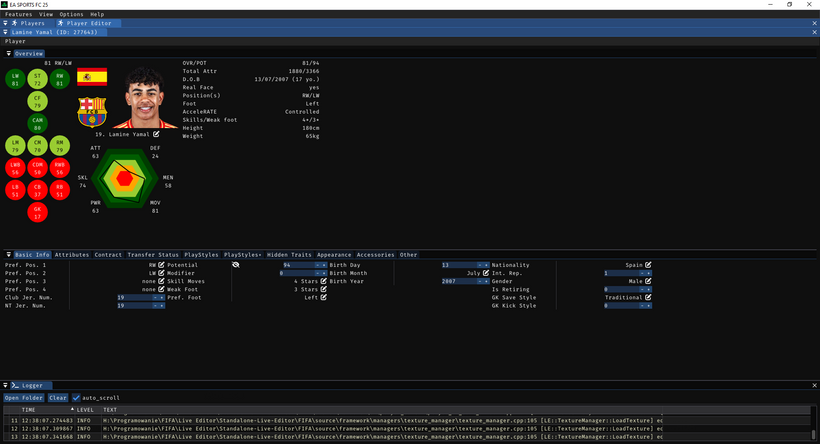Viewport: 820px width, 444px height.
Task: Click the Birth Year input field
Action: [454, 281]
